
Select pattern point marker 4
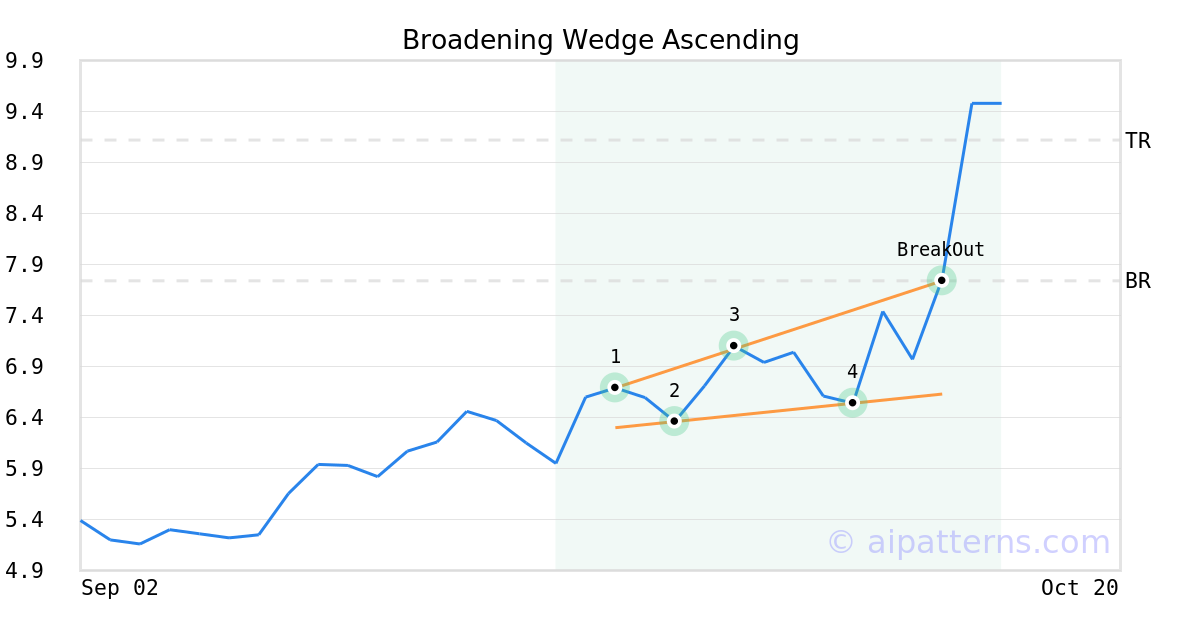coord(852,403)
